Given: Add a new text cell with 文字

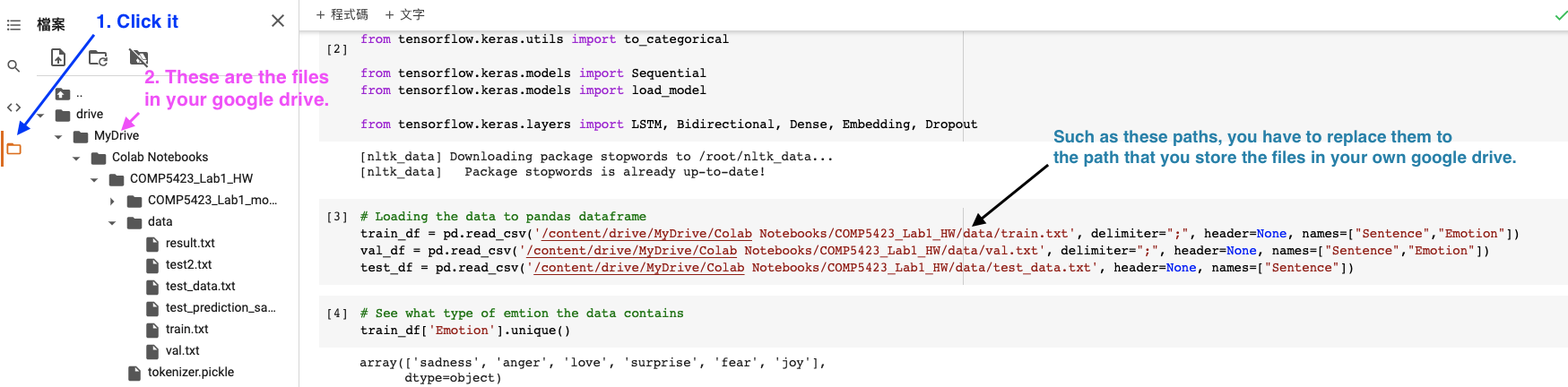Looking at the screenshot, I should point(404,14).
